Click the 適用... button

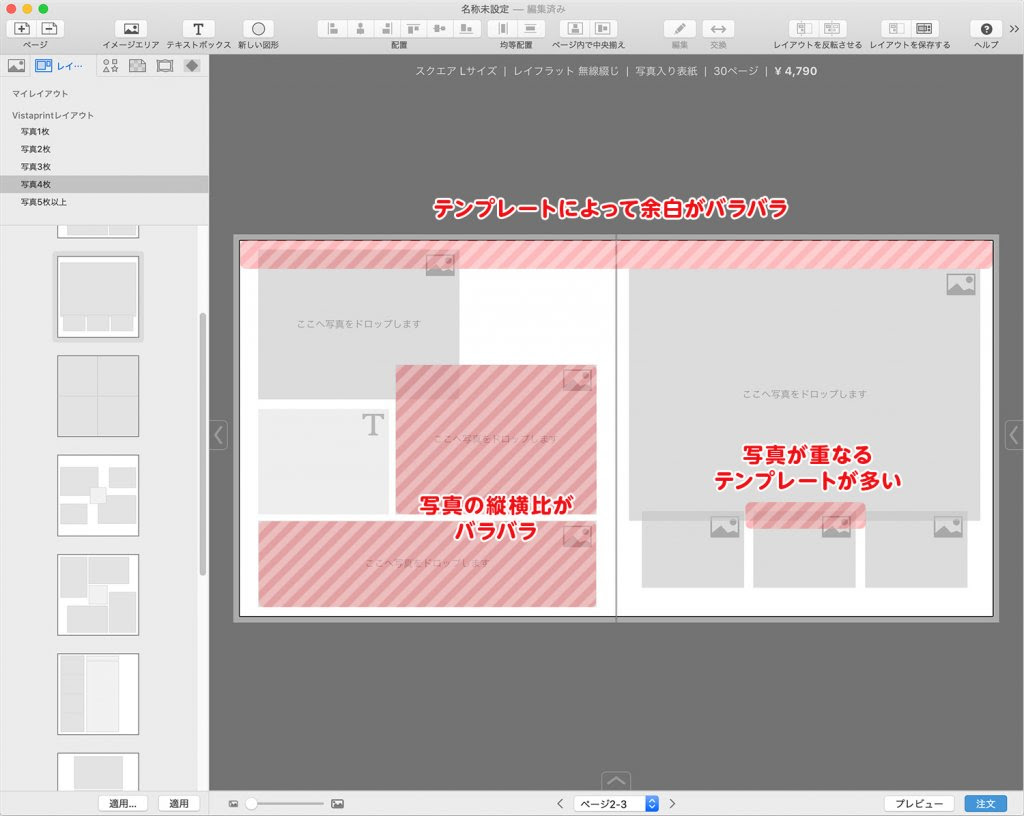coord(123,804)
